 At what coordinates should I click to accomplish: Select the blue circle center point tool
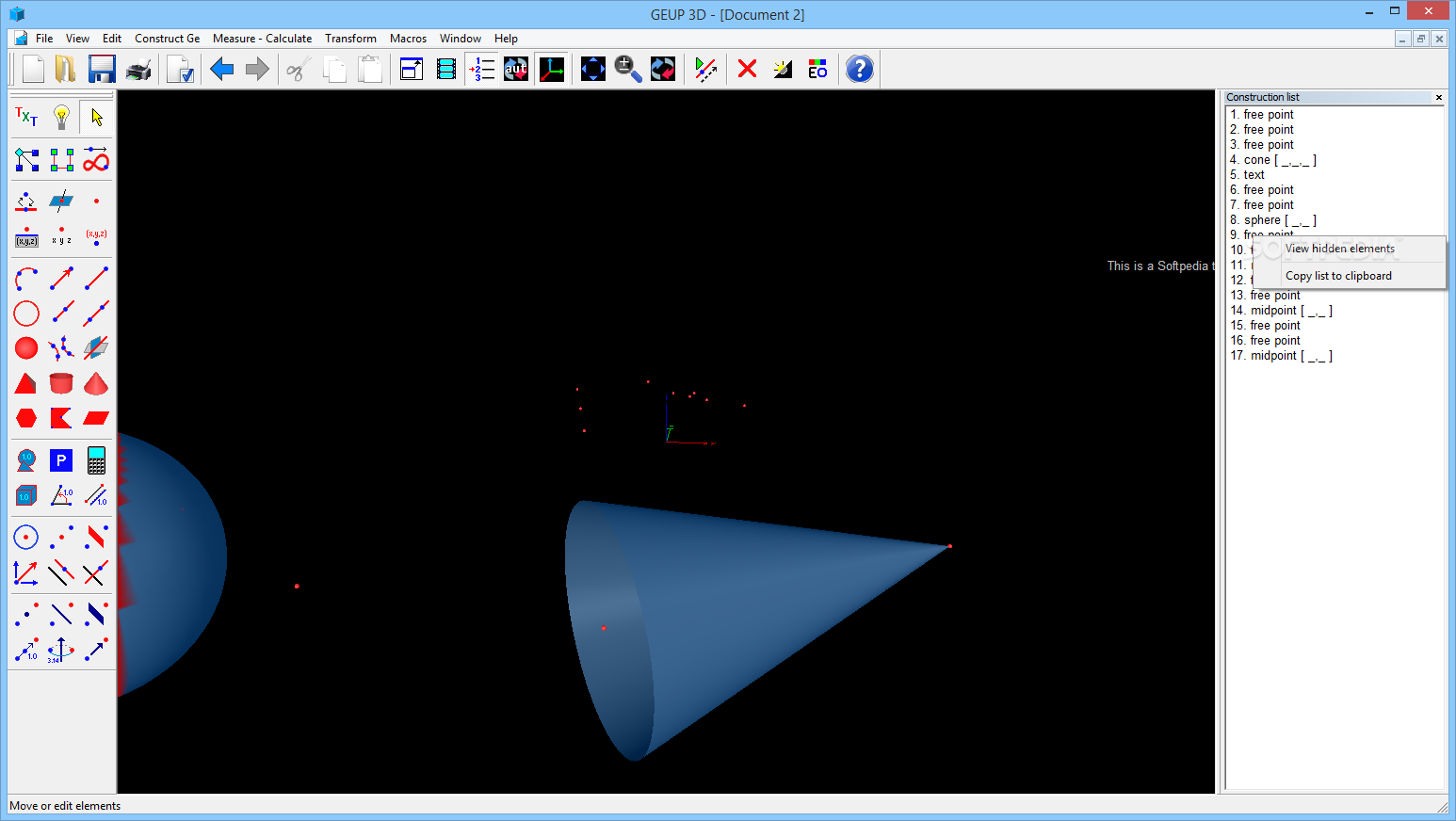(x=26, y=538)
